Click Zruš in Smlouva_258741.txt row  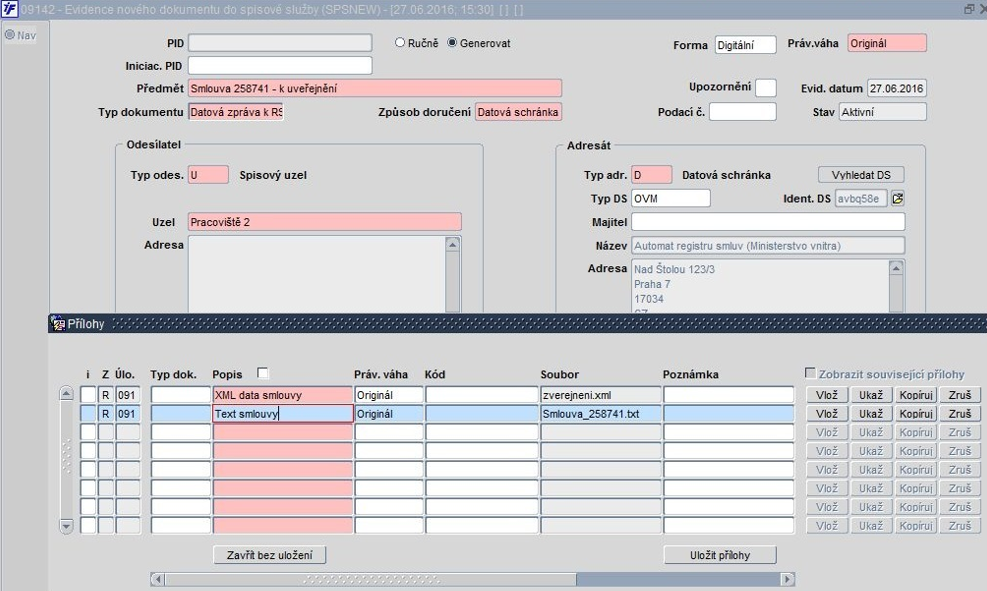960,414
